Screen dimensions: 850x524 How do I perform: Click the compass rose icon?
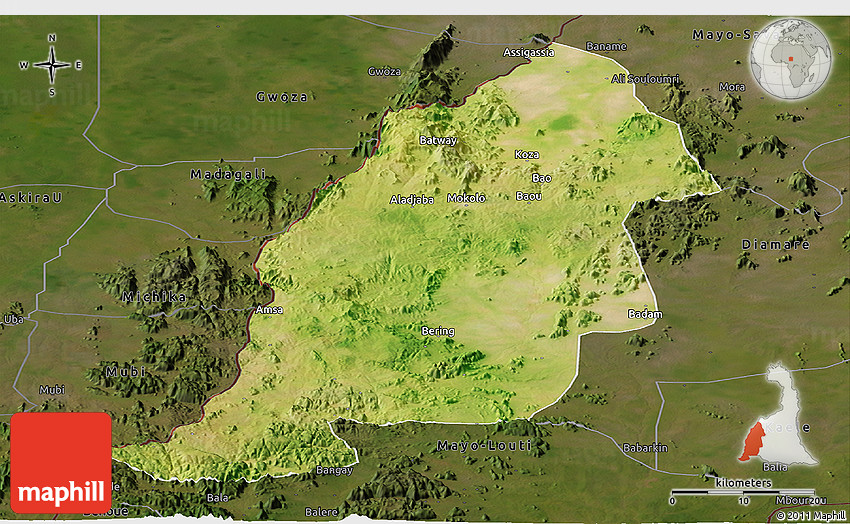(x=52, y=65)
